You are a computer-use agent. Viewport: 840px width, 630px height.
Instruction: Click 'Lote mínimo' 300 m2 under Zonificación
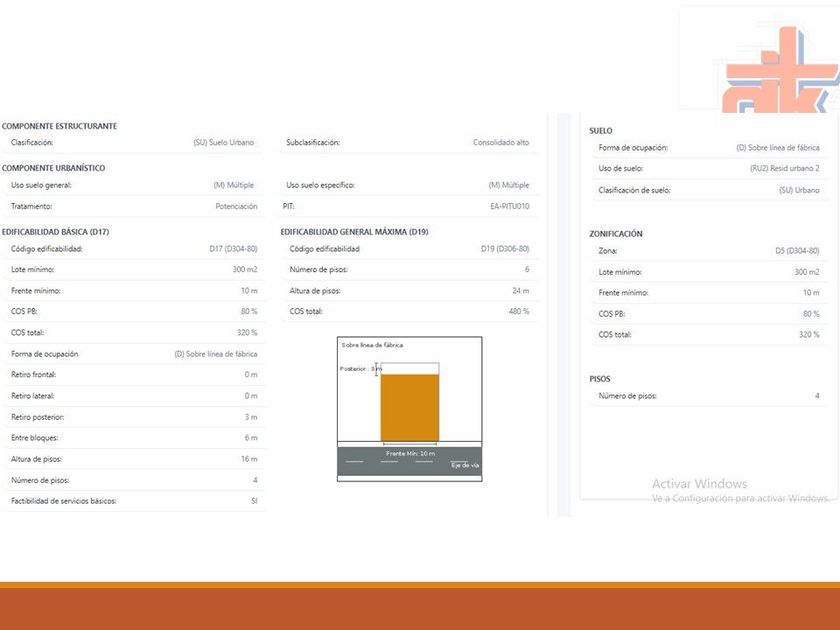(x=807, y=272)
